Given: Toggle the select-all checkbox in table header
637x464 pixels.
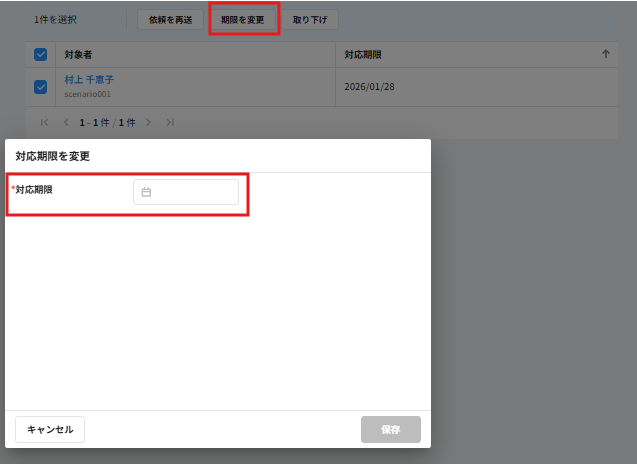Looking at the screenshot, I should (40, 54).
